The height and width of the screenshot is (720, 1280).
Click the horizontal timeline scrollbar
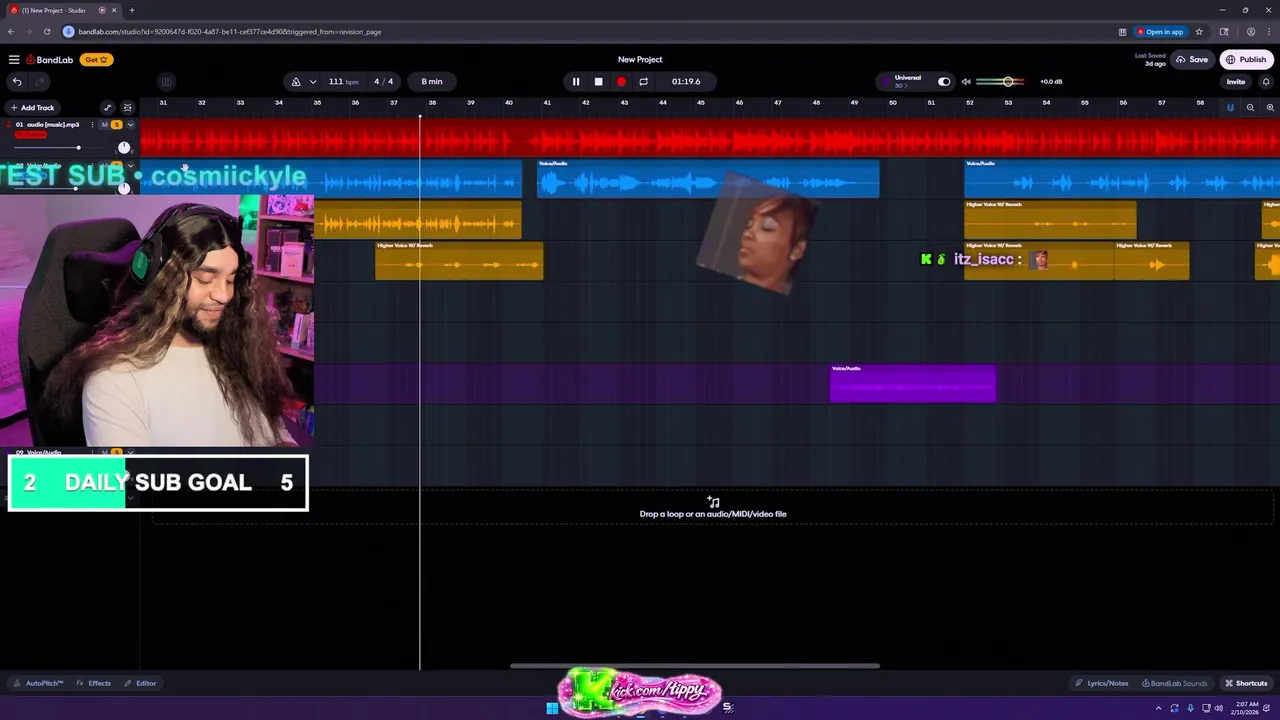point(695,666)
